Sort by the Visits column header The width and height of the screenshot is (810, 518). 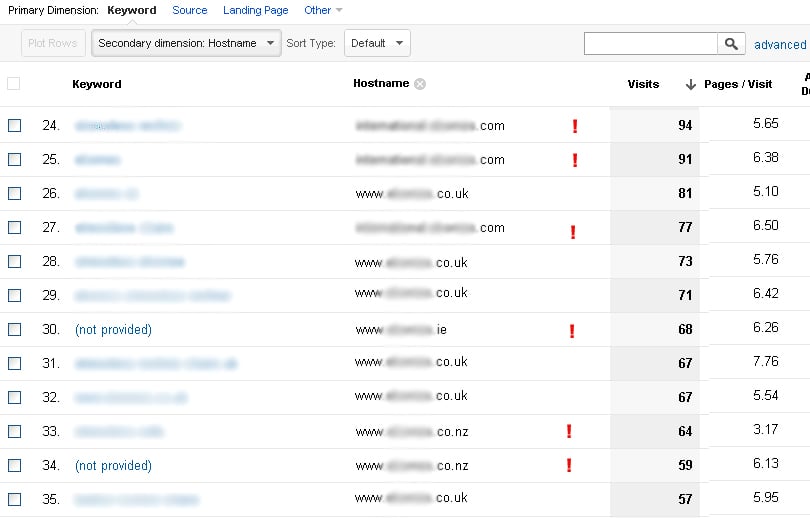click(643, 84)
